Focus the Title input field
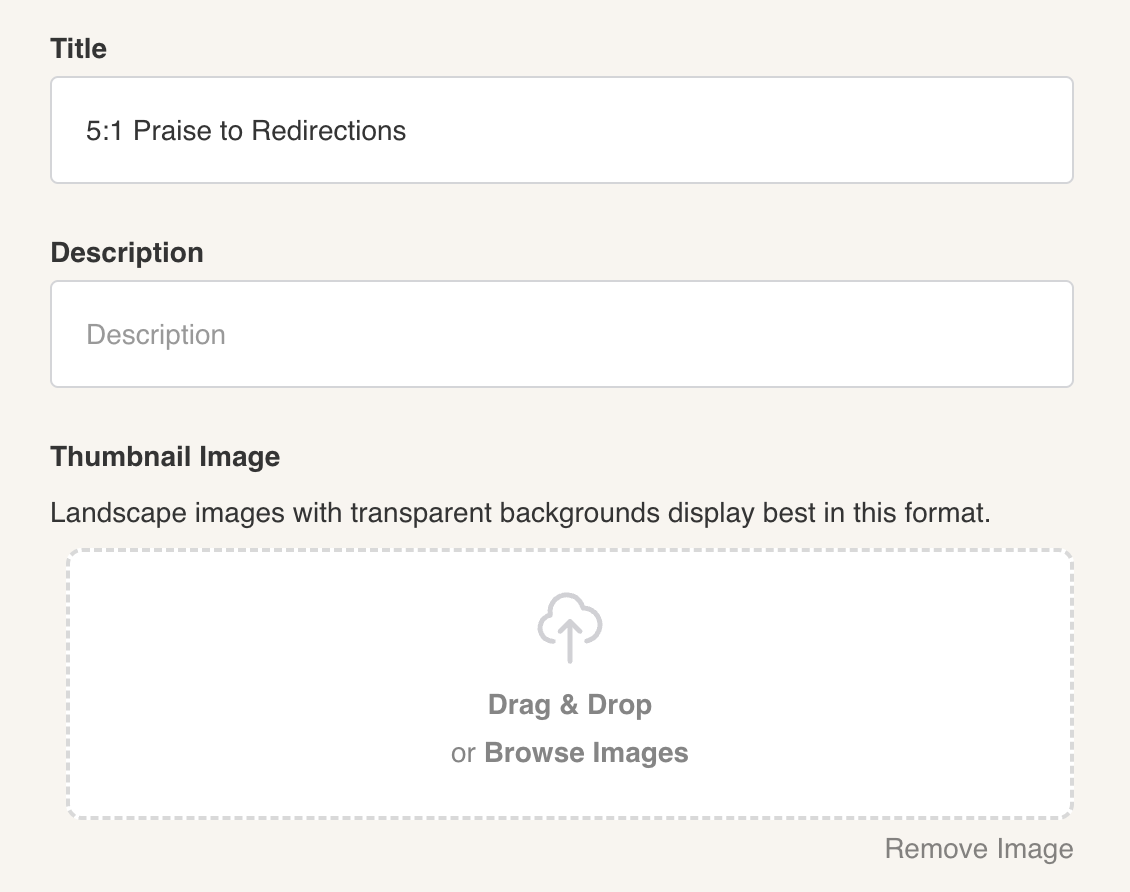Screen dimensions: 1130x892 tap(561, 130)
